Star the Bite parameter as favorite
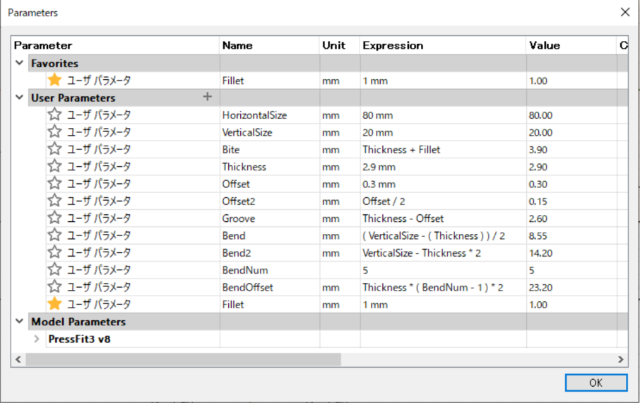This screenshot has width=640, height=403. pyautogui.click(x=54, y=149)
